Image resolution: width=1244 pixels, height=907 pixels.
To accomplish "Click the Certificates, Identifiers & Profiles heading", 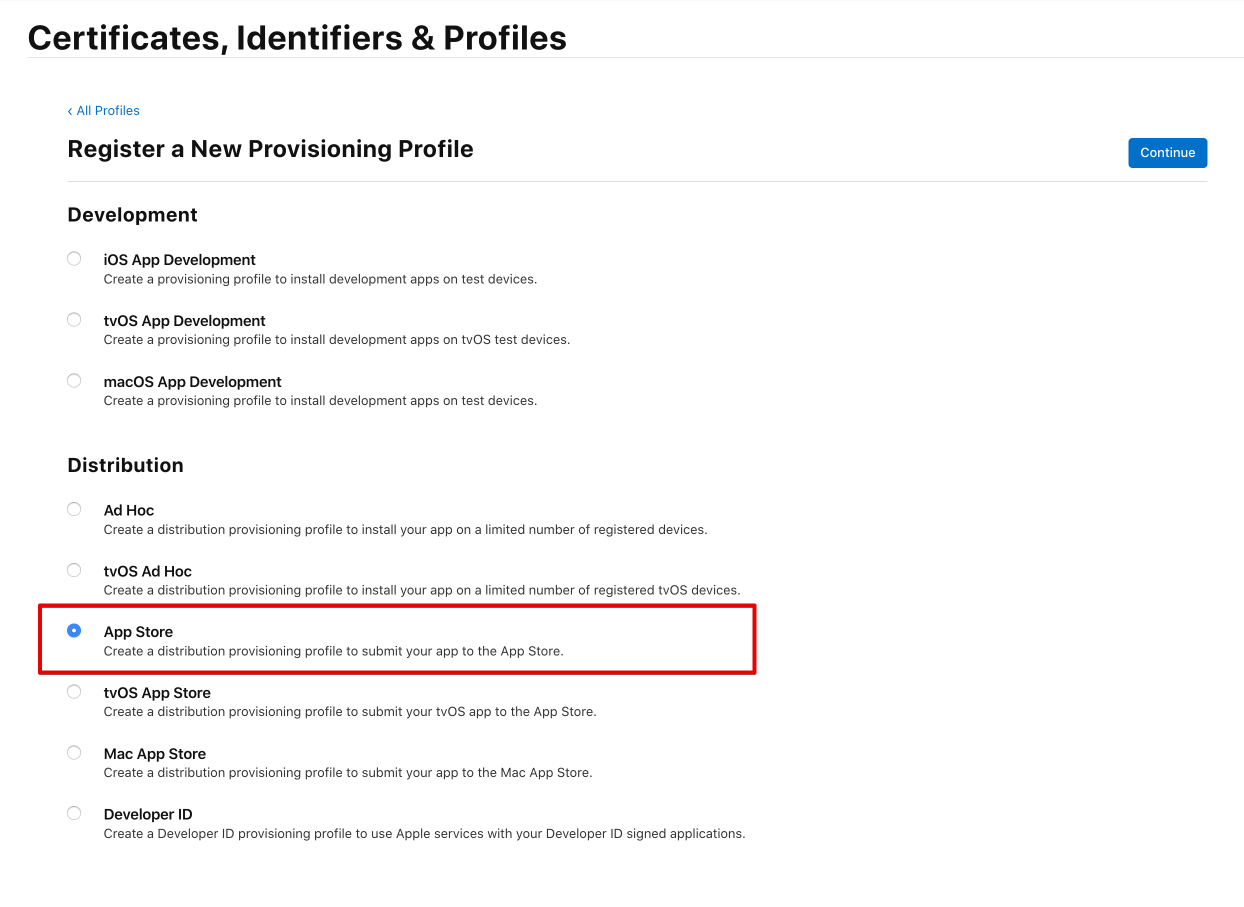I will [x=296, y=37].
